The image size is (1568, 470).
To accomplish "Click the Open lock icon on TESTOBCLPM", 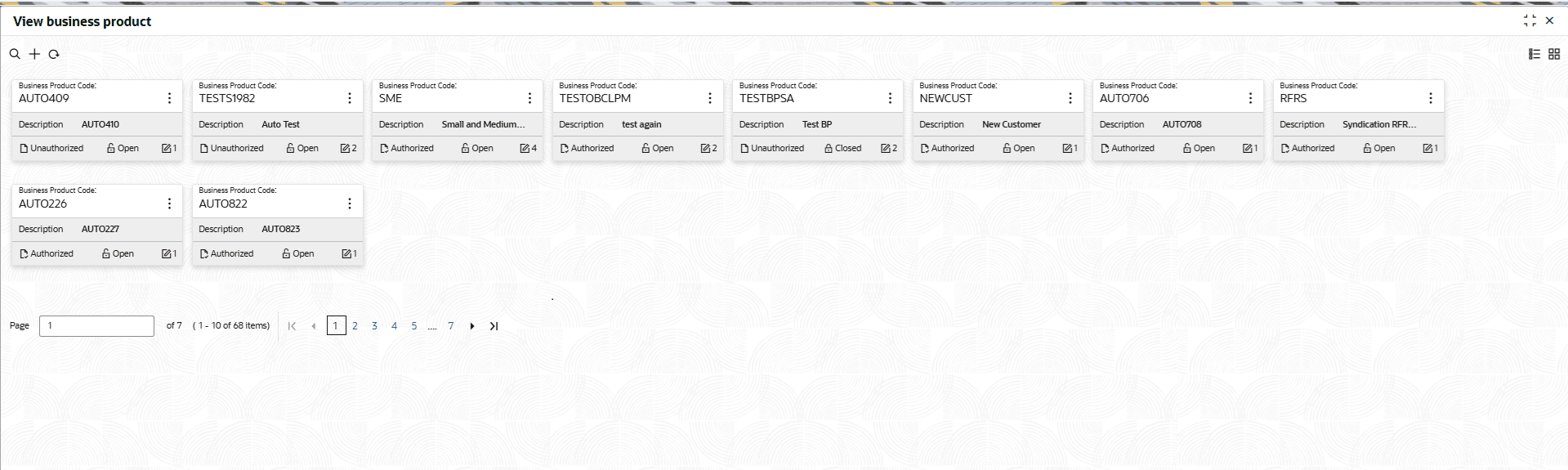I will [646, 149].
